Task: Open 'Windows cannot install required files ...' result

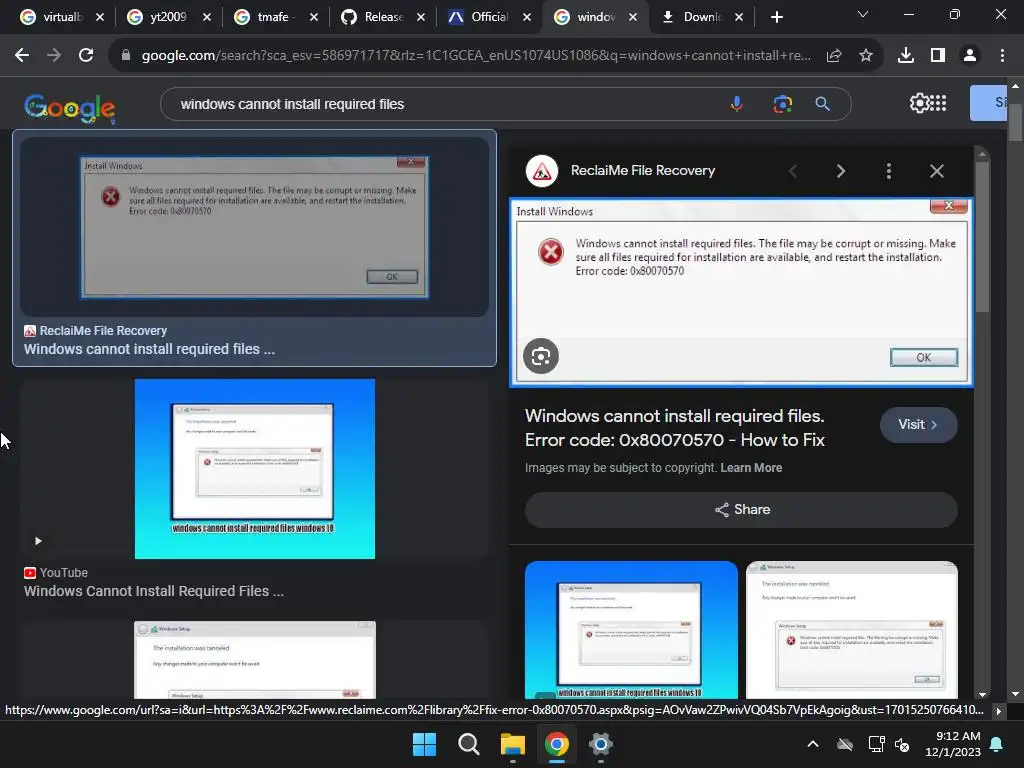Action: click(149, 349)
